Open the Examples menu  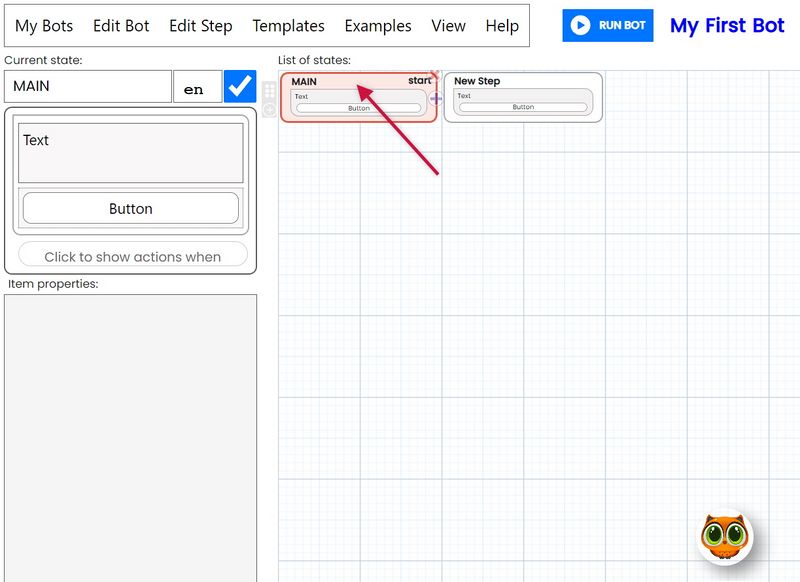click(x=377, y=26)
